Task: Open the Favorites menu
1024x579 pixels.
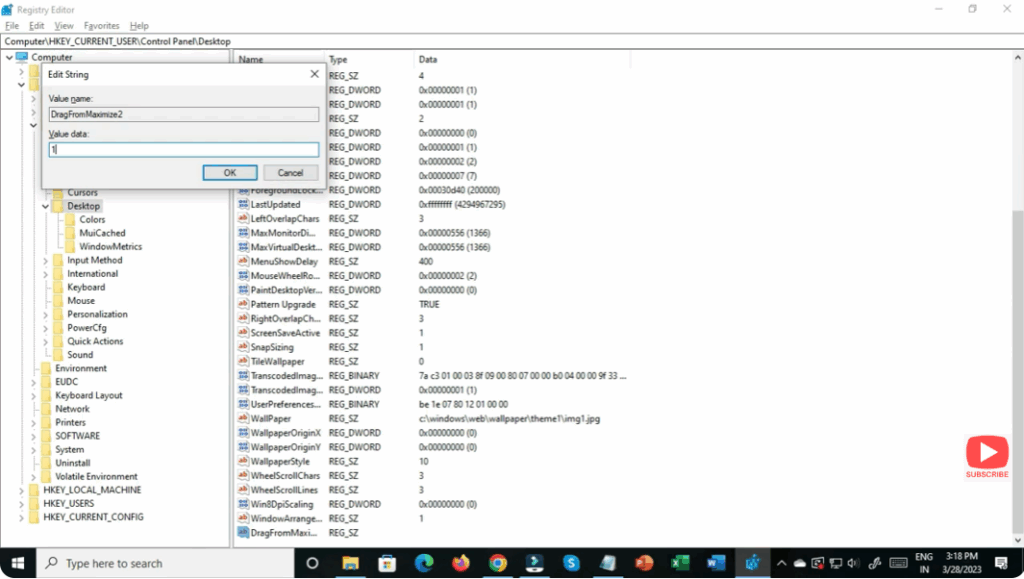Action: click(x=102, y=25)
